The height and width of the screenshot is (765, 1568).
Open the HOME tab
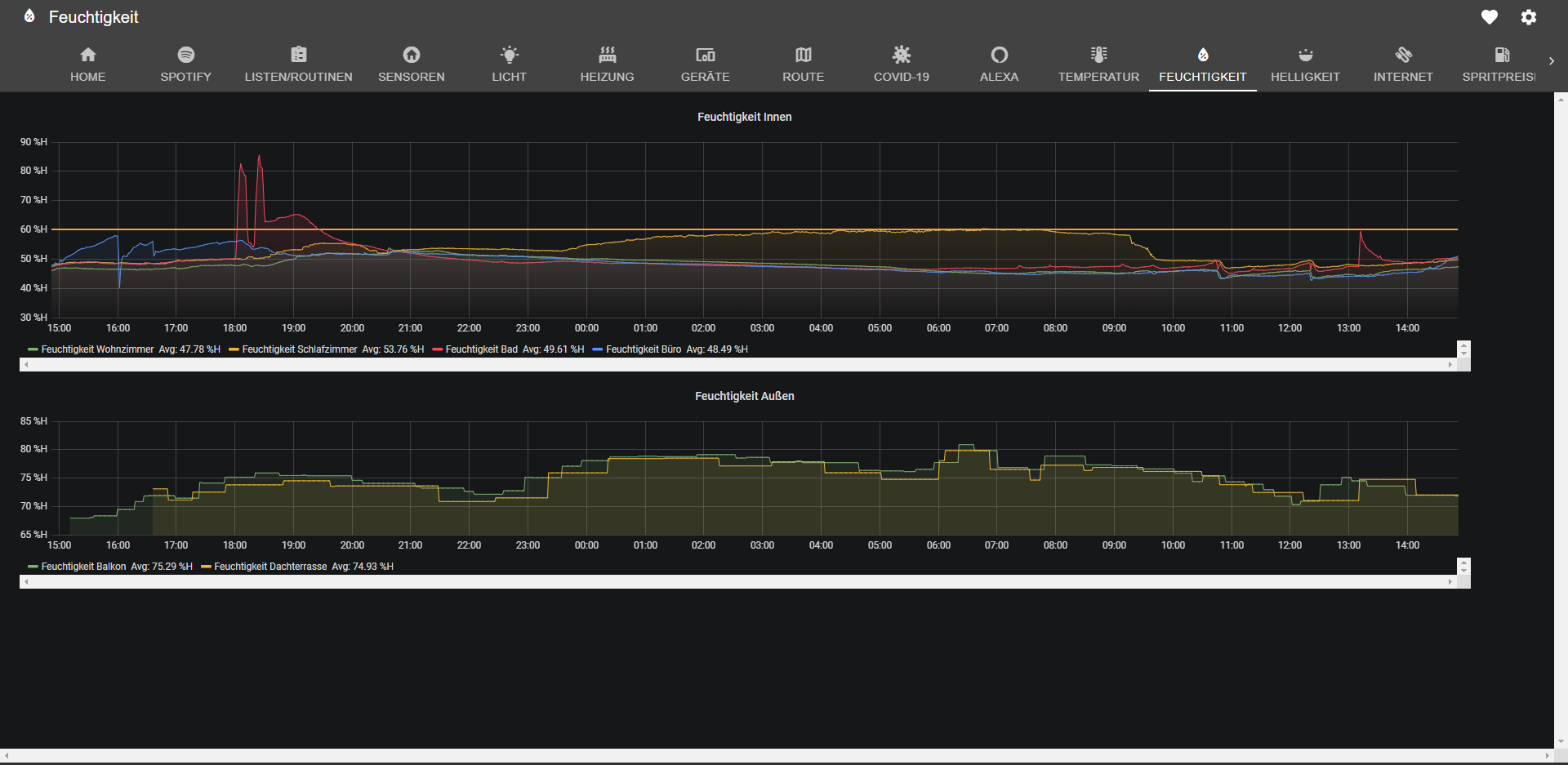[87, 66]
